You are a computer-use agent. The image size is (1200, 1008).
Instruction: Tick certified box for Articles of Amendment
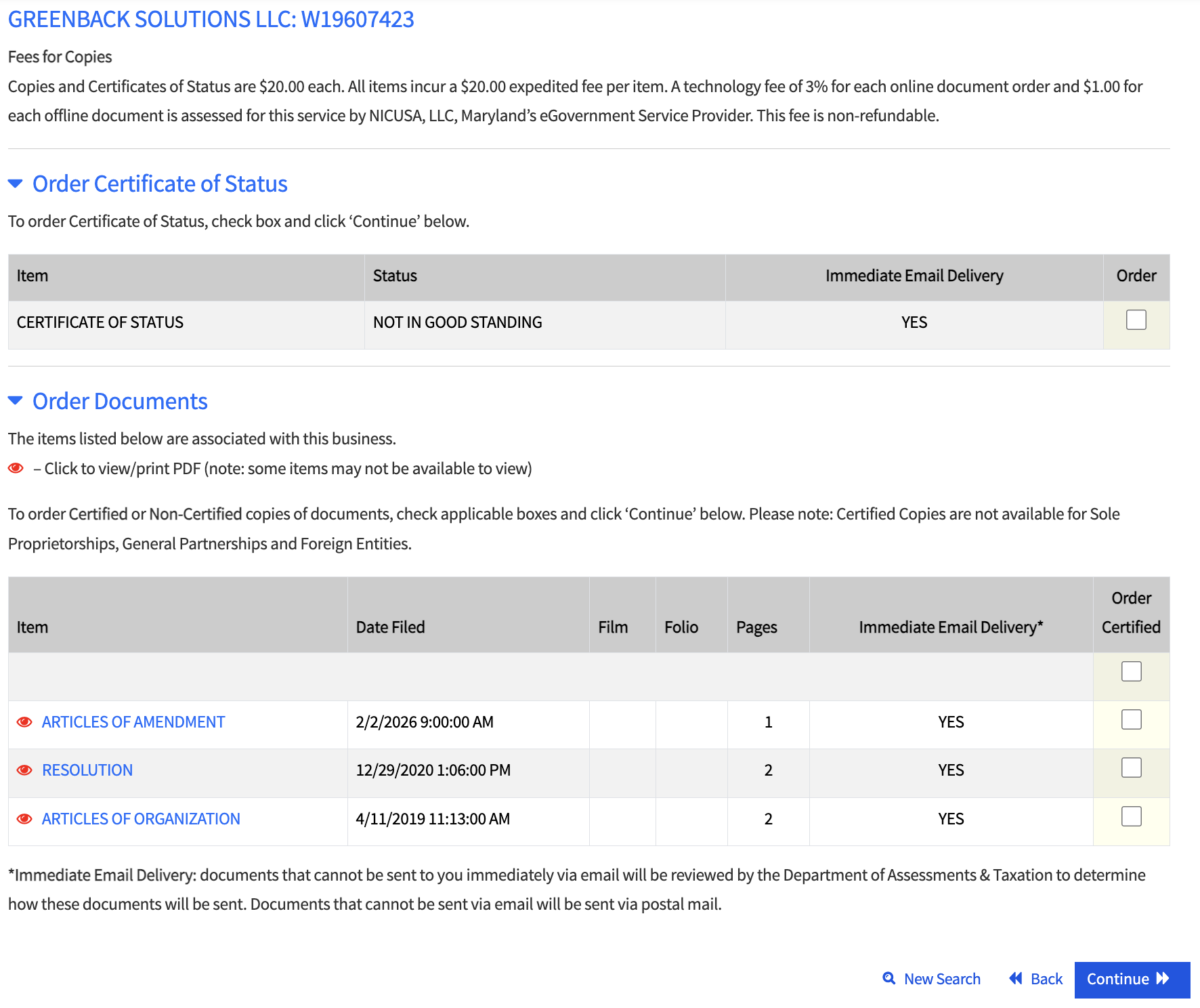click(x=1131, y=719)
